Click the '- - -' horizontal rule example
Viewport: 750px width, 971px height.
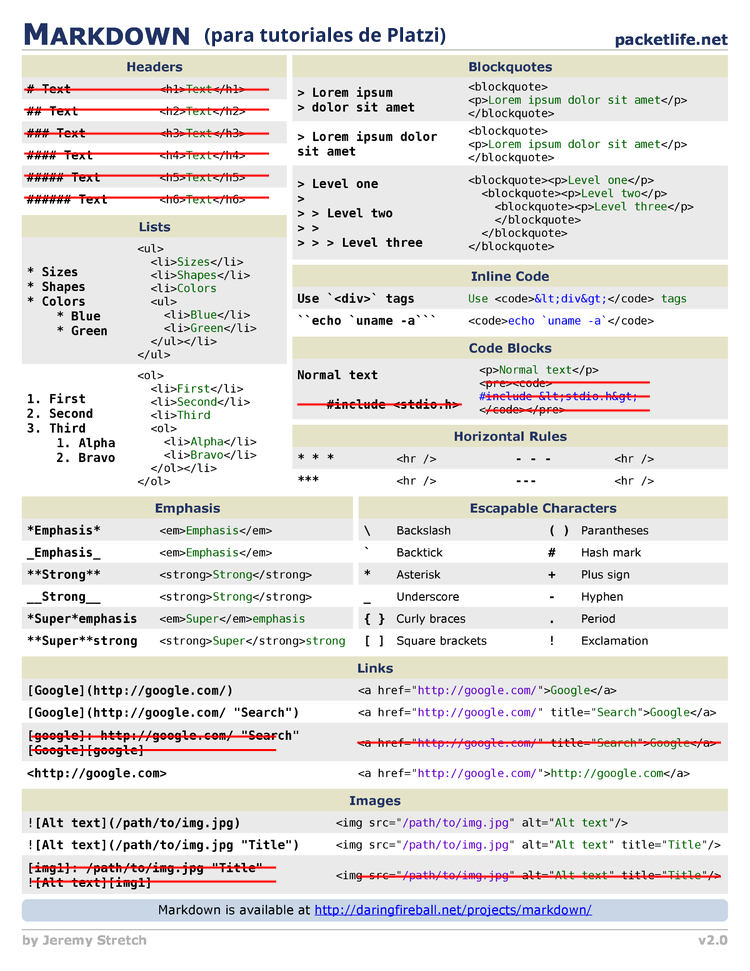coord(533,459)
